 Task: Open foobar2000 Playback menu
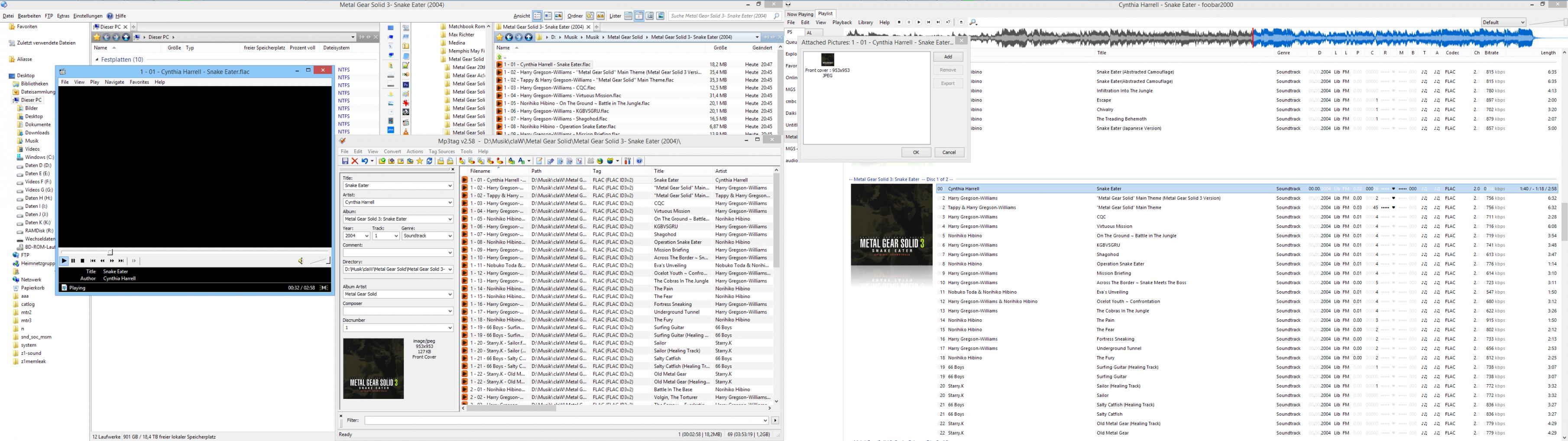pyautogui.click(x=842, y=23)
